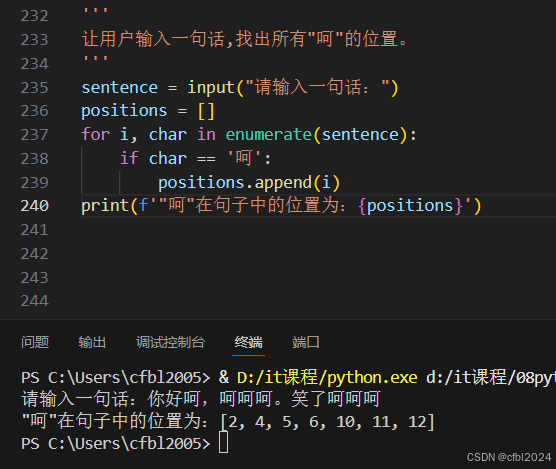Click the comment text 让用户输入一句话
Viewport: 556px width, 469px height.
tap(153, 39)
